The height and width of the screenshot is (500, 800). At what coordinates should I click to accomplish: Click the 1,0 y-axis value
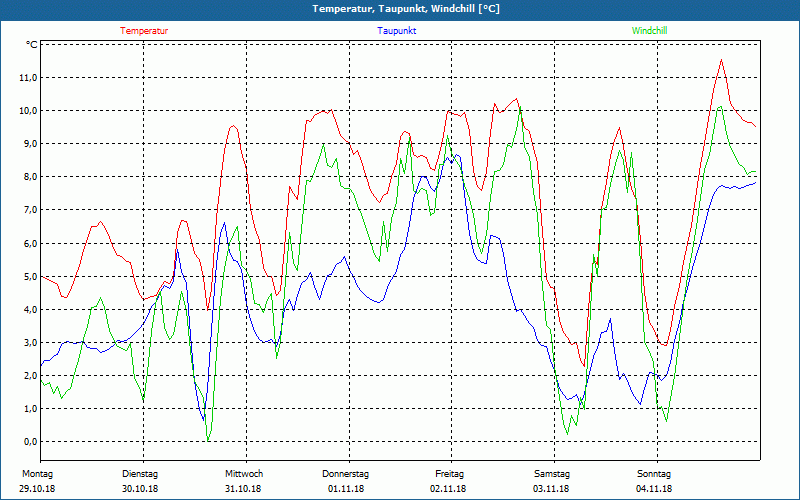tap(31, 409)
